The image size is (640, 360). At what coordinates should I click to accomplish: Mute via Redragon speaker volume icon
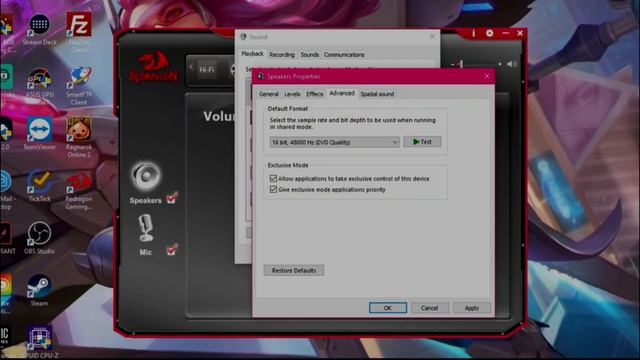pos(512,64)
